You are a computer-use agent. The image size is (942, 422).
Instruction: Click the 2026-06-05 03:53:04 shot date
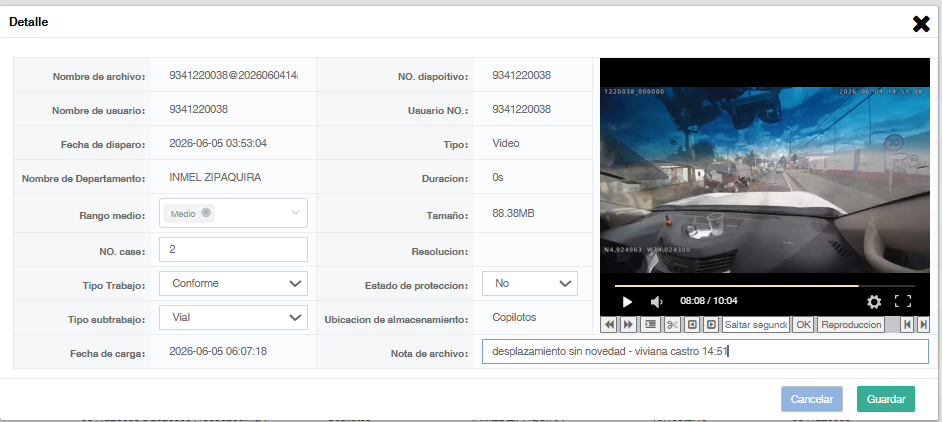pos(218,143)
